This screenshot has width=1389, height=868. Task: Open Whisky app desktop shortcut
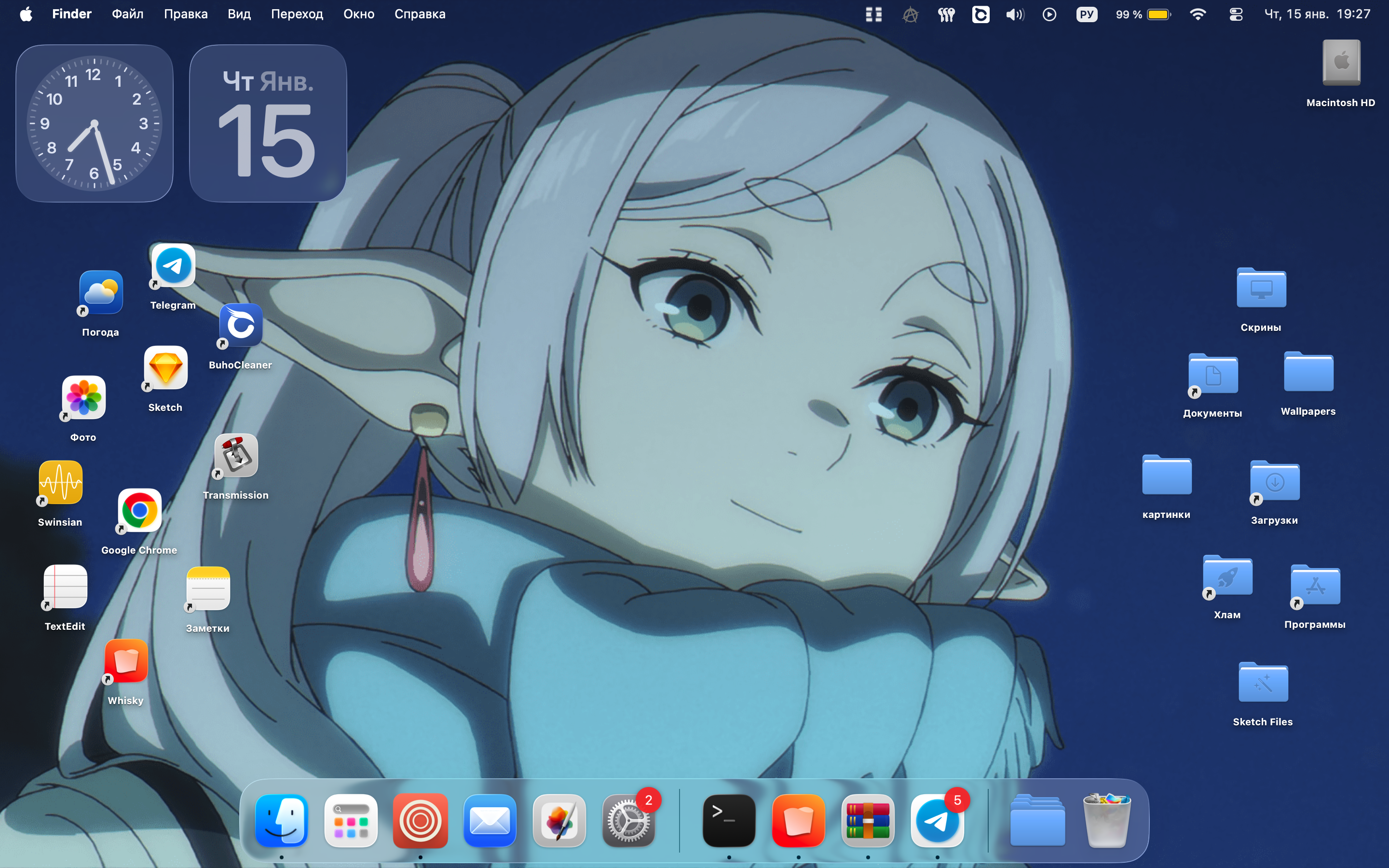tap(126, 661)
